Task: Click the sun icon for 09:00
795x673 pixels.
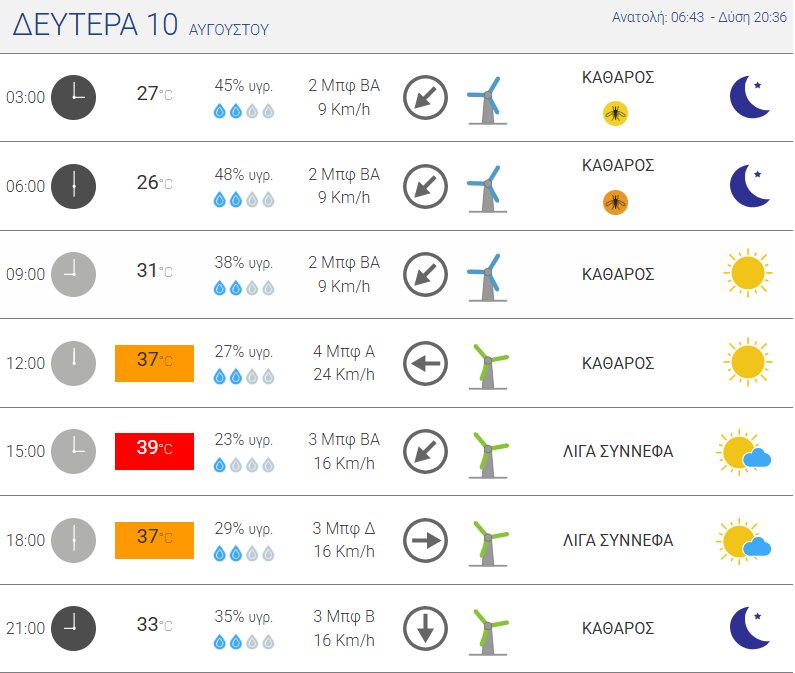Action: (x=748, y=273)
